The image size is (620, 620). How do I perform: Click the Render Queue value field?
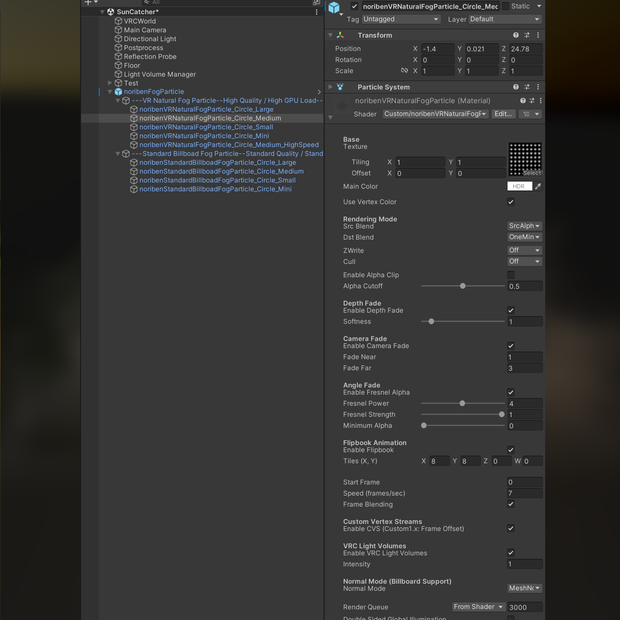pos(525,607)
